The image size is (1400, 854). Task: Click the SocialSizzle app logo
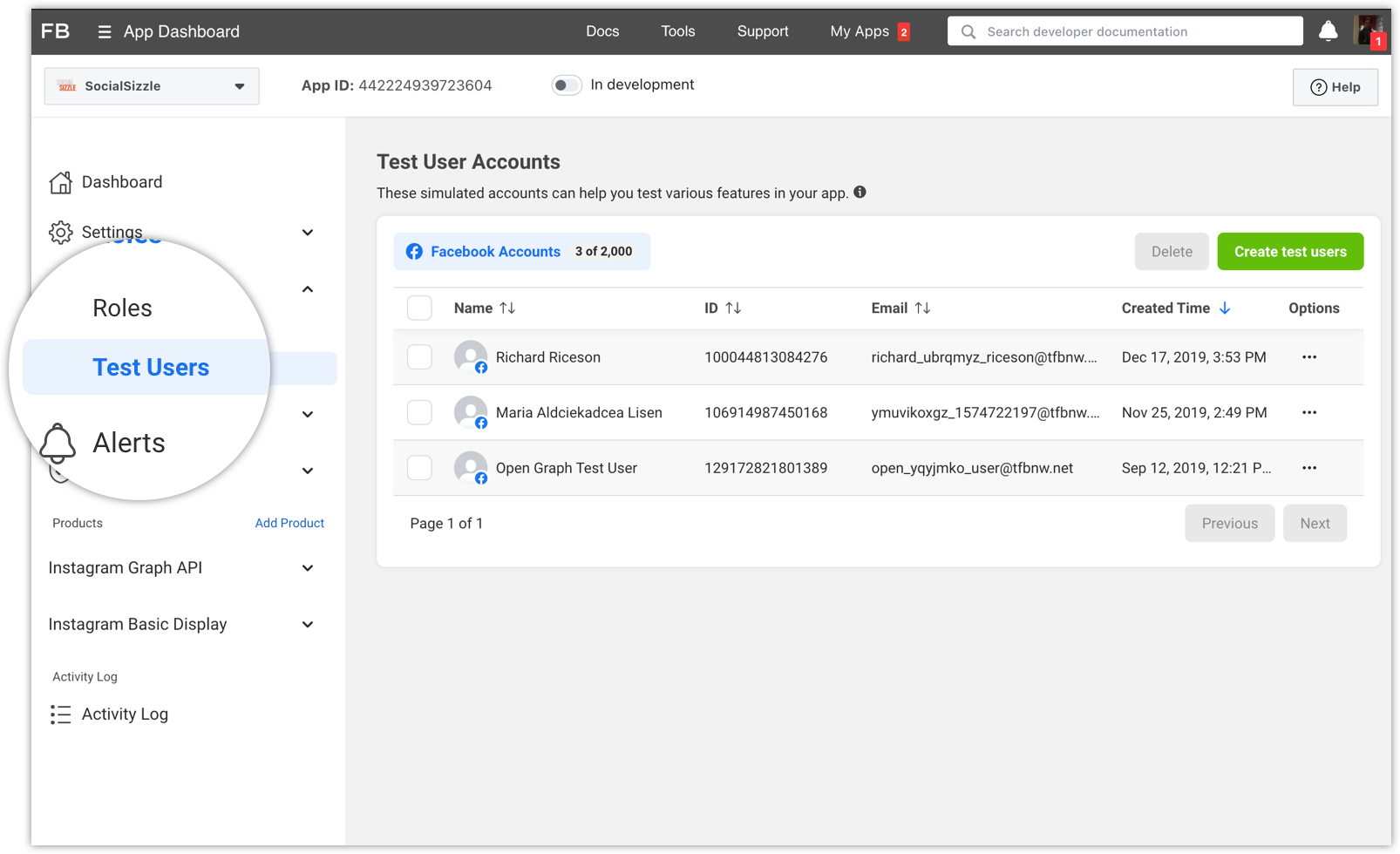67,86
